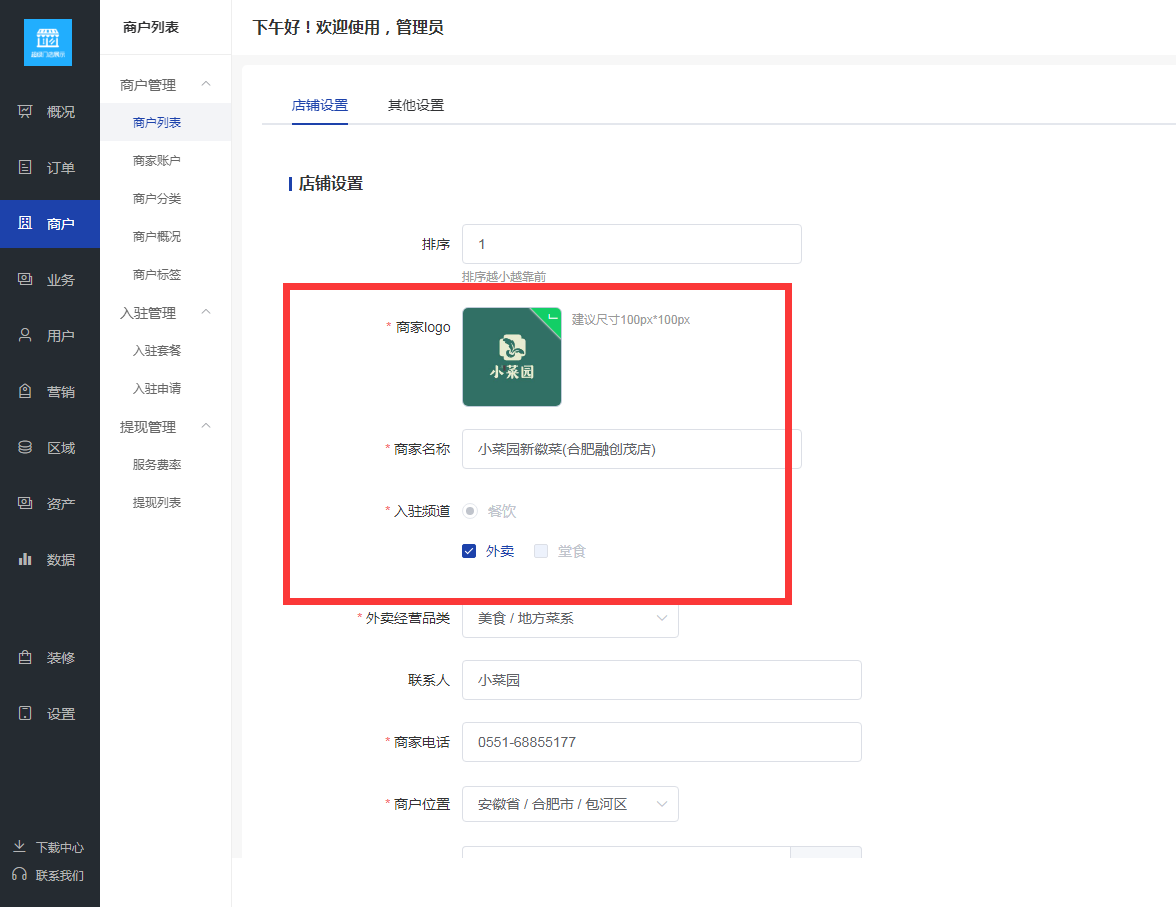Screen dimensions: 1176x907
Task: Select 商户 merchant icon in sidebar
Action: click(25, 223)
